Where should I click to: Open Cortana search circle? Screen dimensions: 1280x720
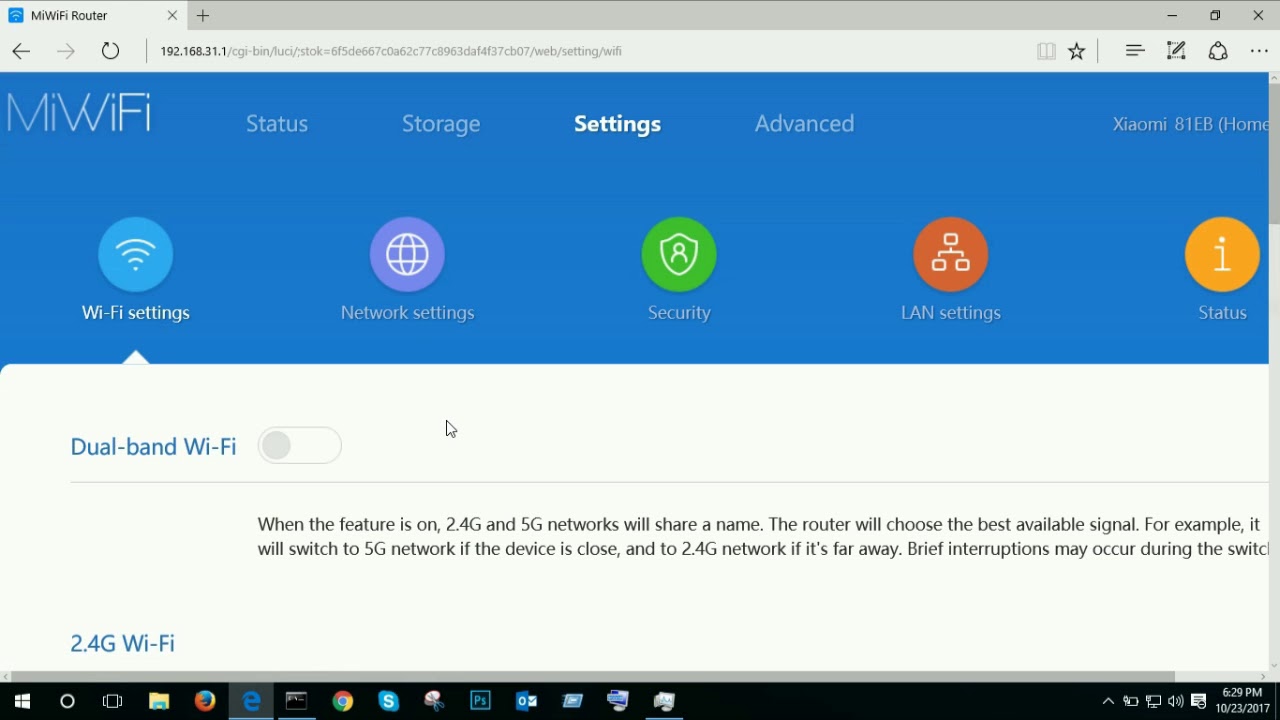click(67, 701)
